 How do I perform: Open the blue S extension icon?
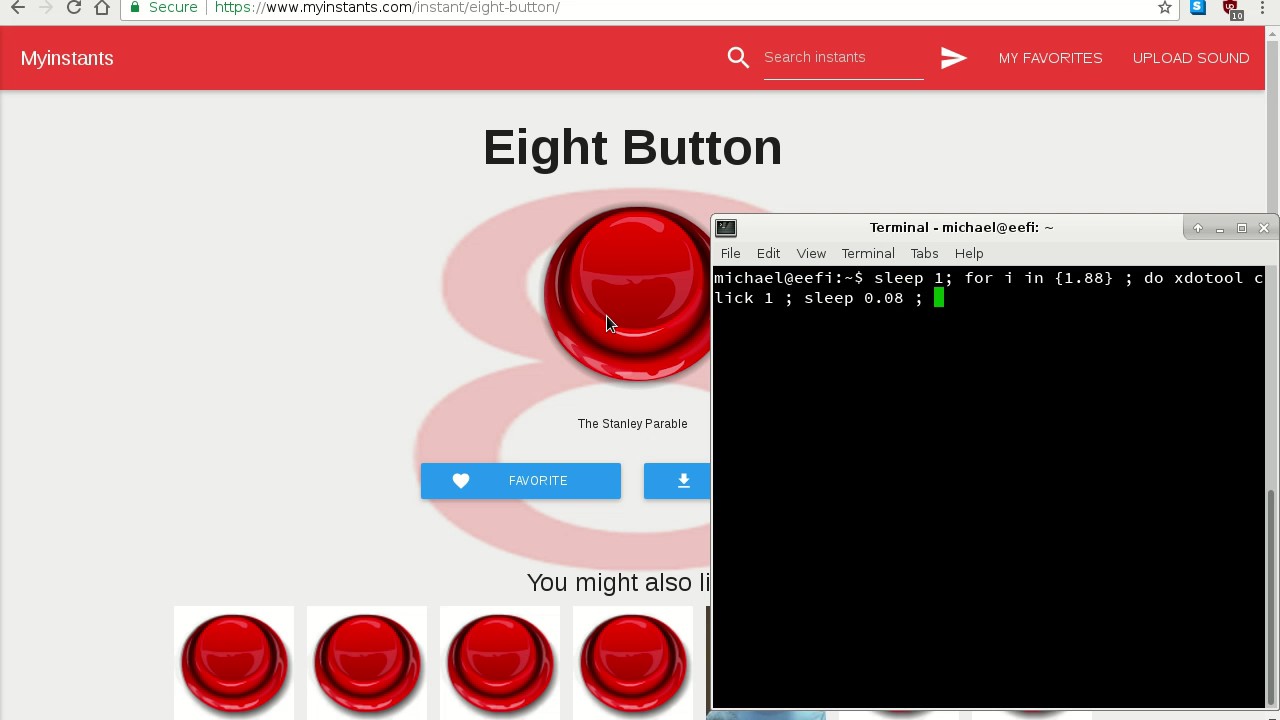pyautogui.click(x=1198, y=7)
